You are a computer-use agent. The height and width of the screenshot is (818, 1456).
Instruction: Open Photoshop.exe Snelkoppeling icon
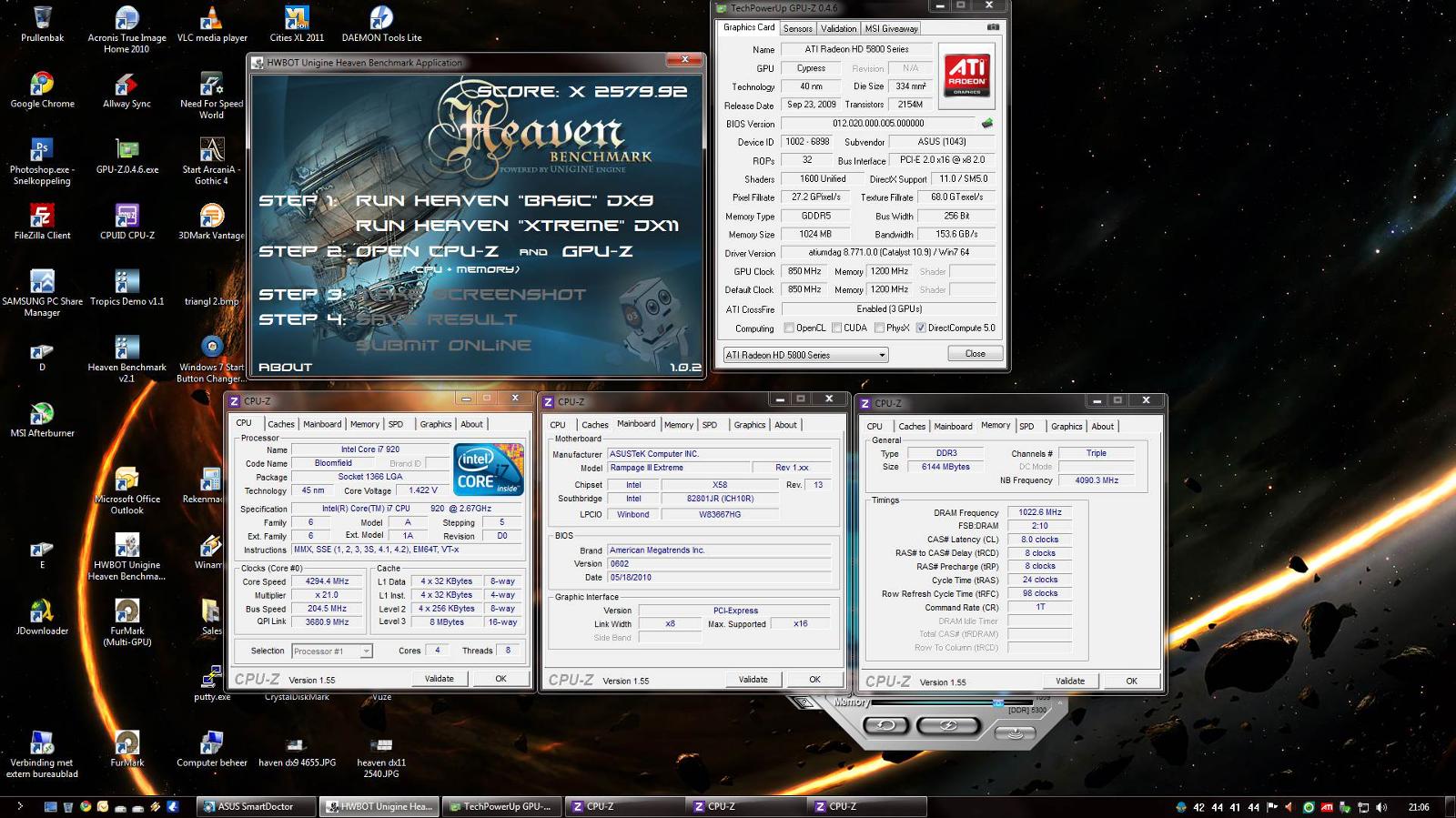(x=42, y=161)
